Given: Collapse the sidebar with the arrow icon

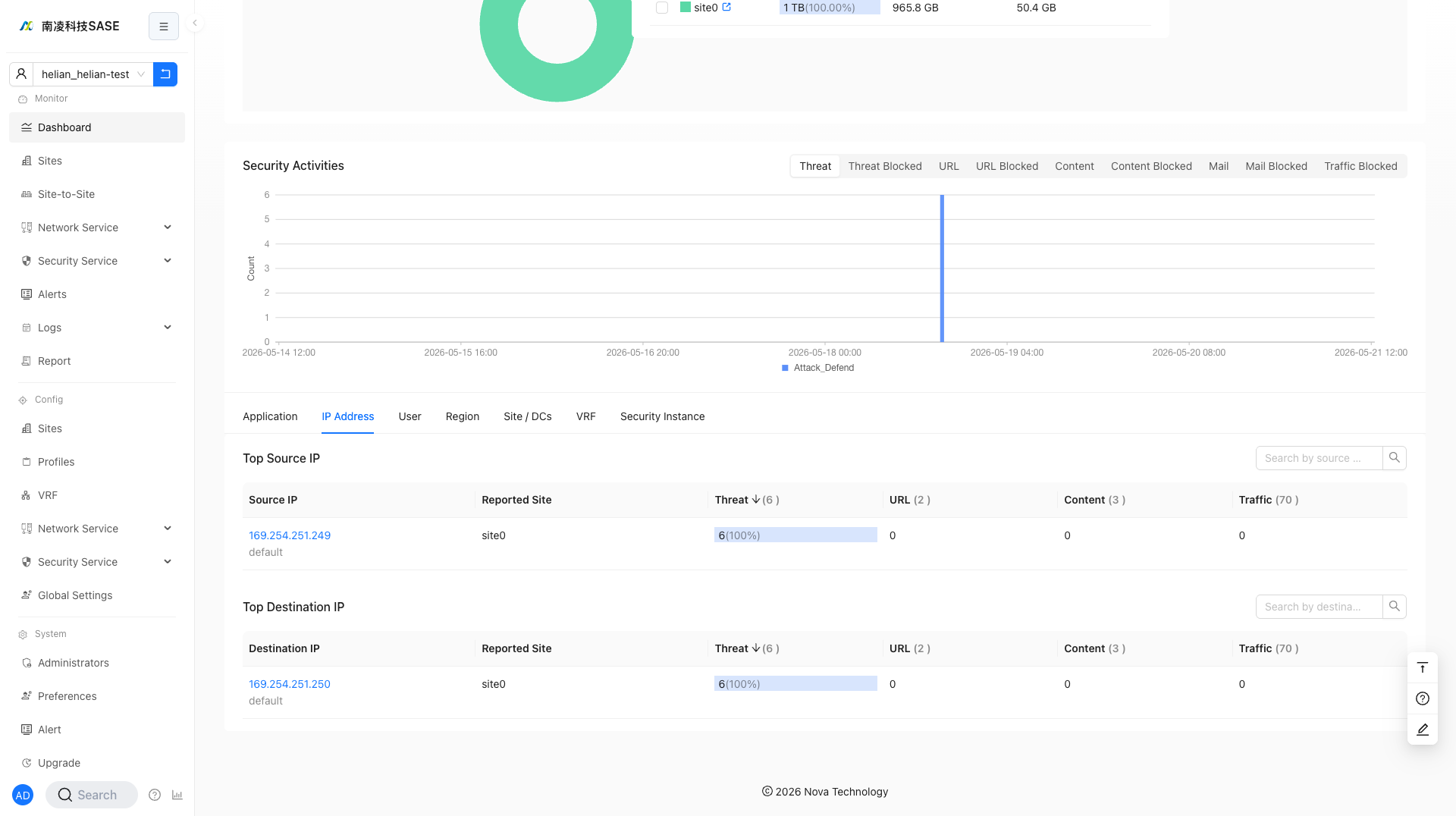Looking at the screenshot, I should 195,23.
